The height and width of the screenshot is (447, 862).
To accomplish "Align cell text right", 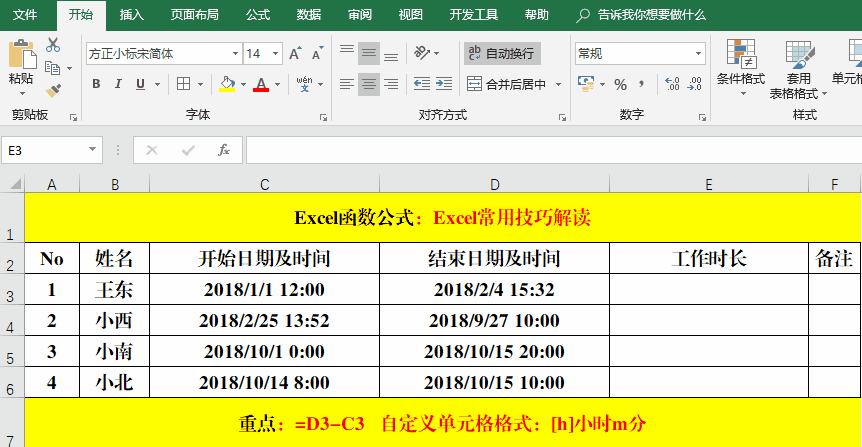I will [x=391, y=84].
